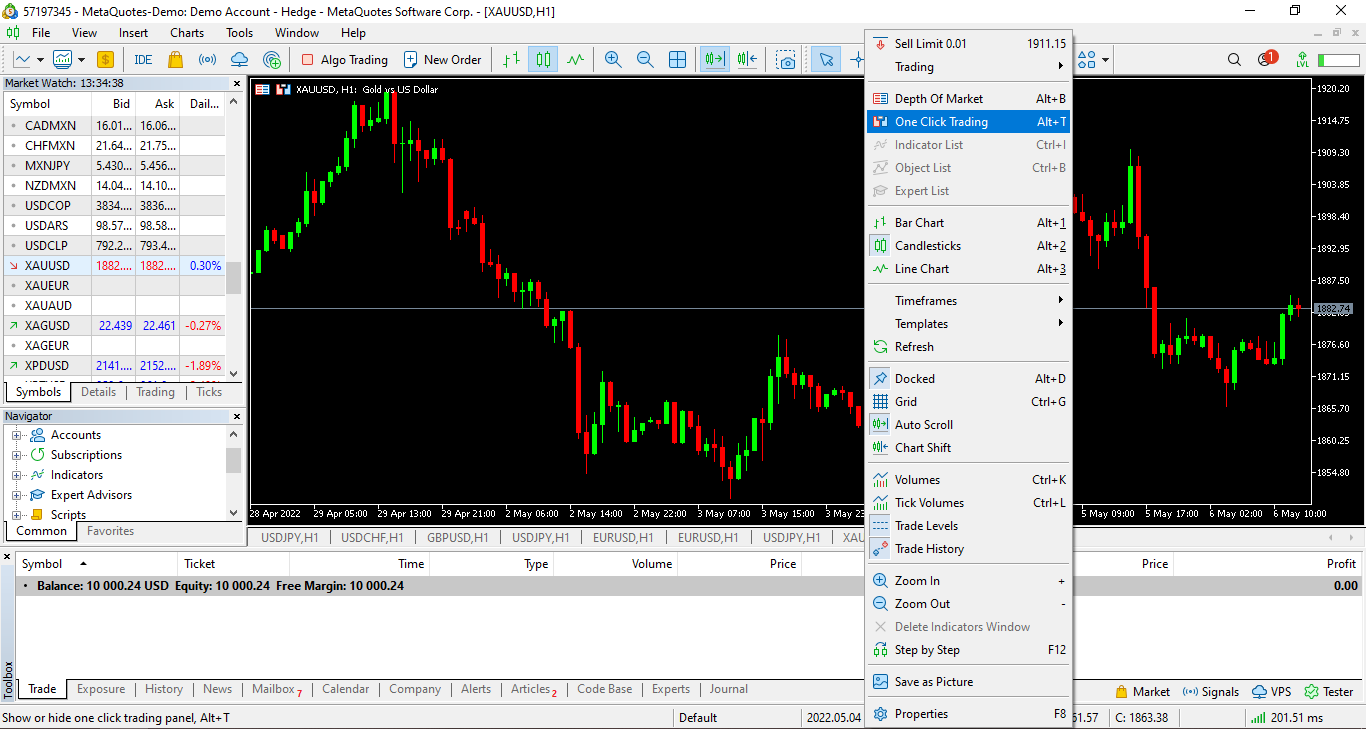Toggle Chart Shift in the toolbar
This screenshot has height=729, width=1366.
747,60
